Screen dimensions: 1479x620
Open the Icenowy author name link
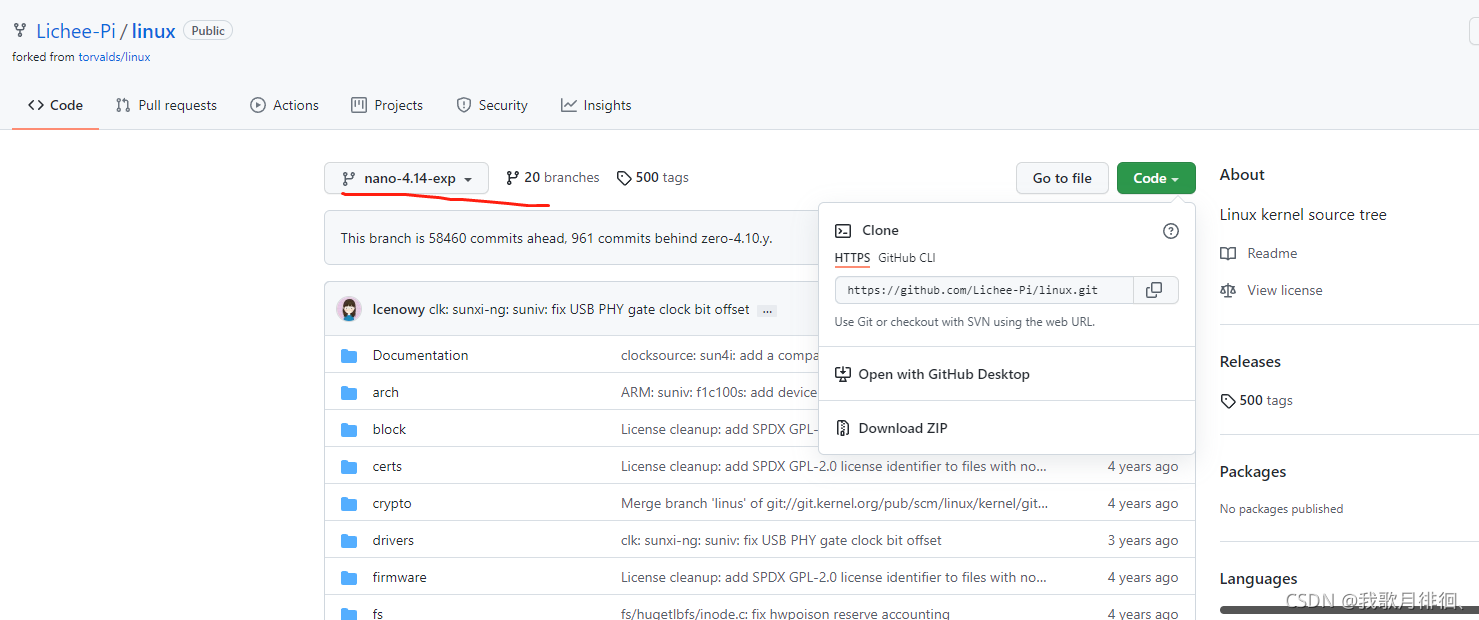click(x=398, y=309)
